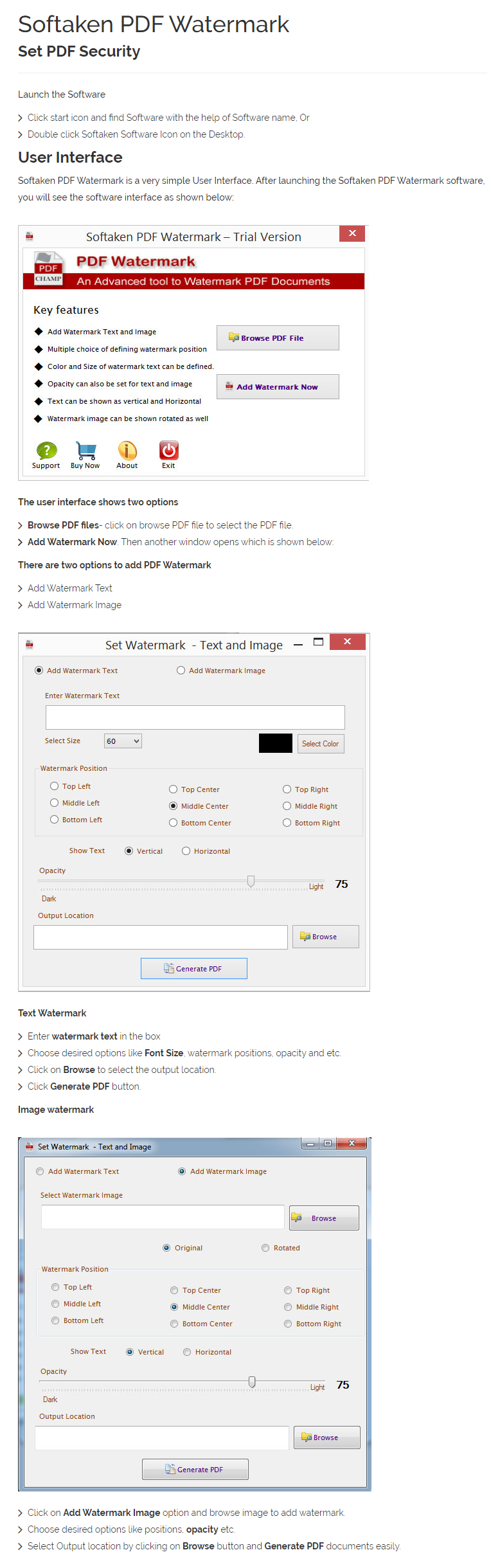
Task: Choose Bottom Right position in text watermark dialog
Action: 287,822
